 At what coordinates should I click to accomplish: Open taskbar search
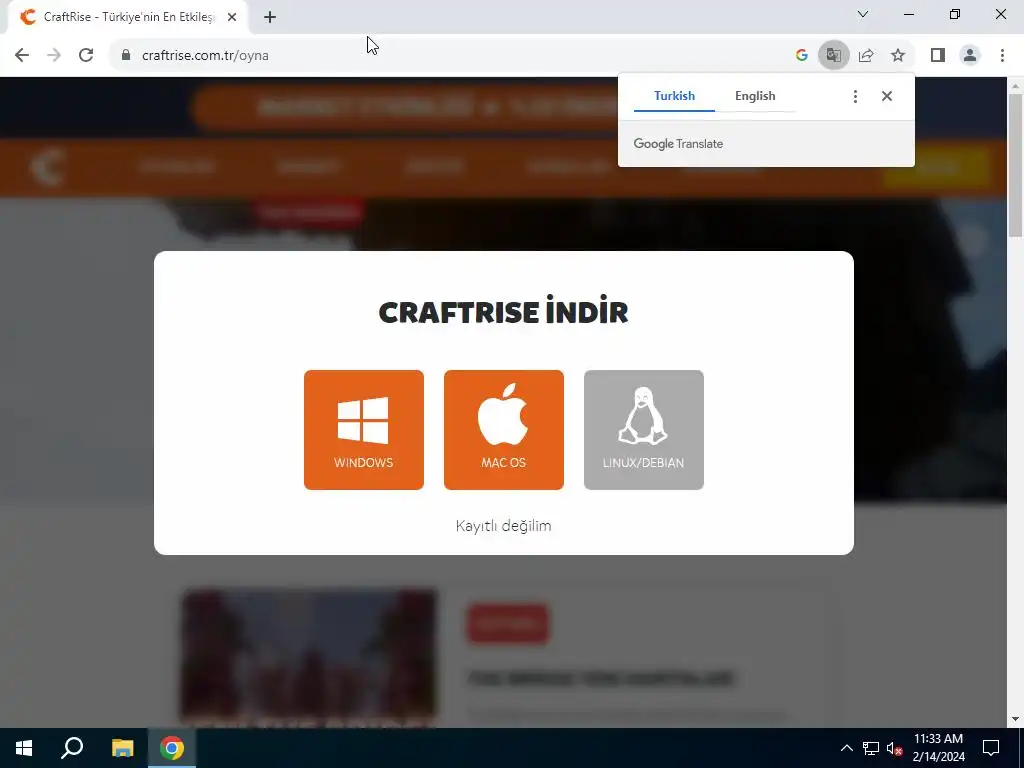[72, 748]
